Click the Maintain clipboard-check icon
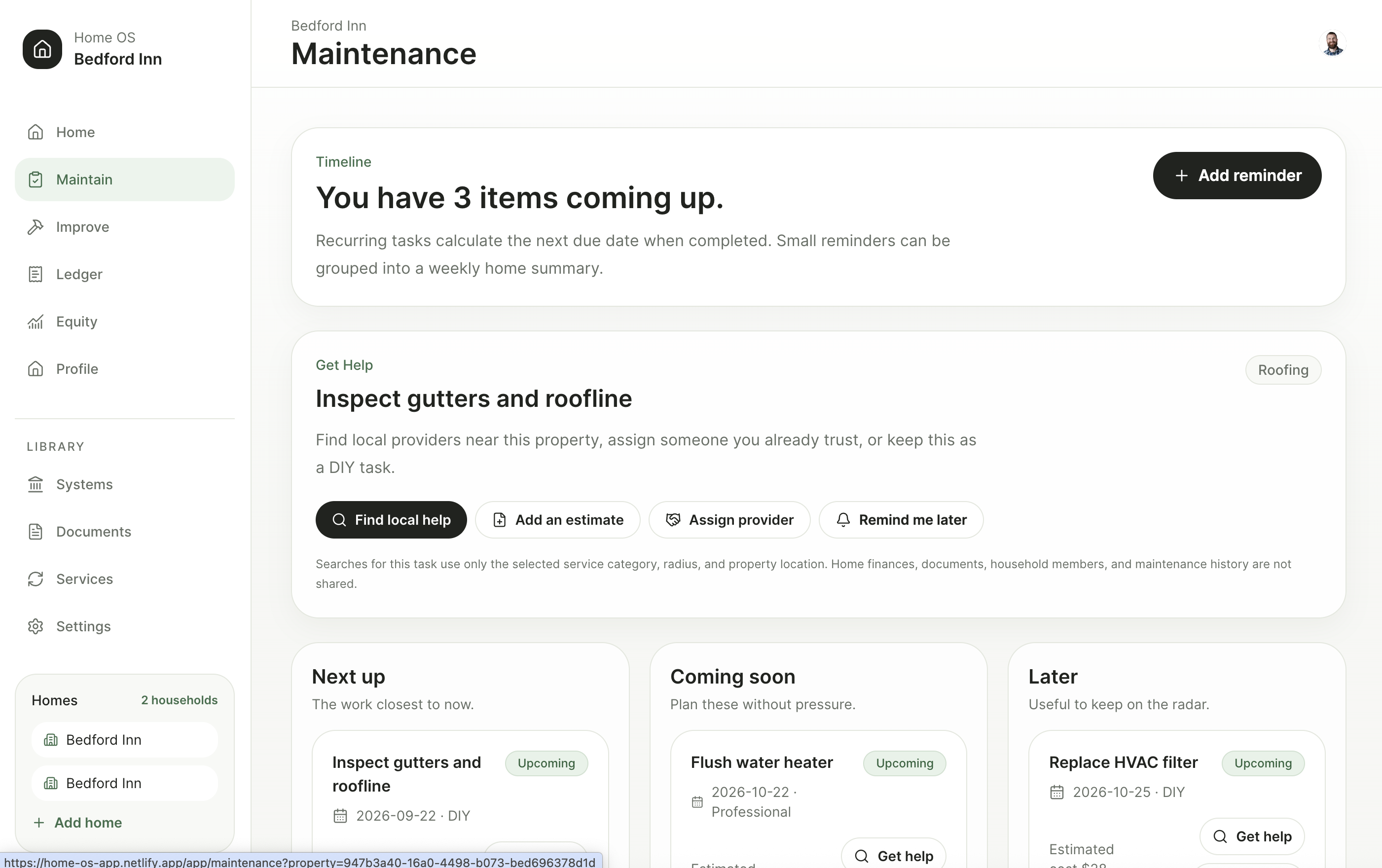 (36, 180)
